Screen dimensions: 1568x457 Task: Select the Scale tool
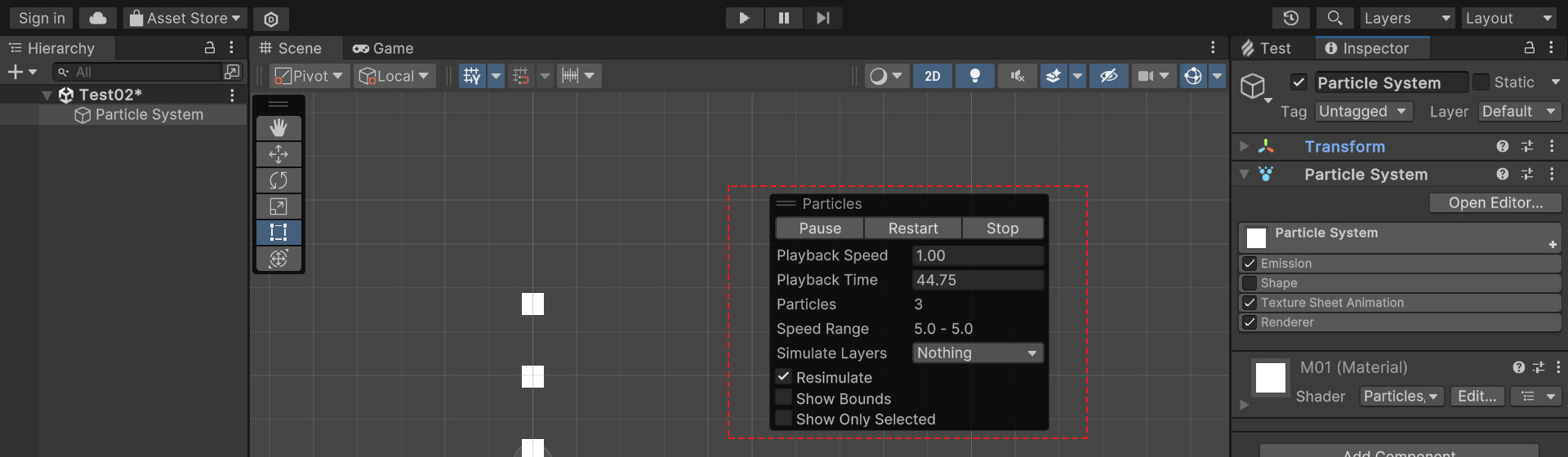coord(278,206)
